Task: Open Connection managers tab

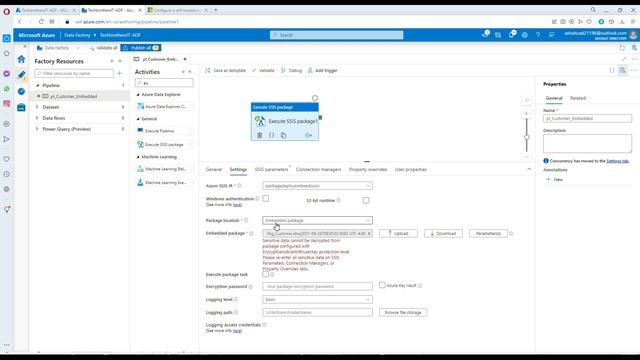Action: point(318,169)
